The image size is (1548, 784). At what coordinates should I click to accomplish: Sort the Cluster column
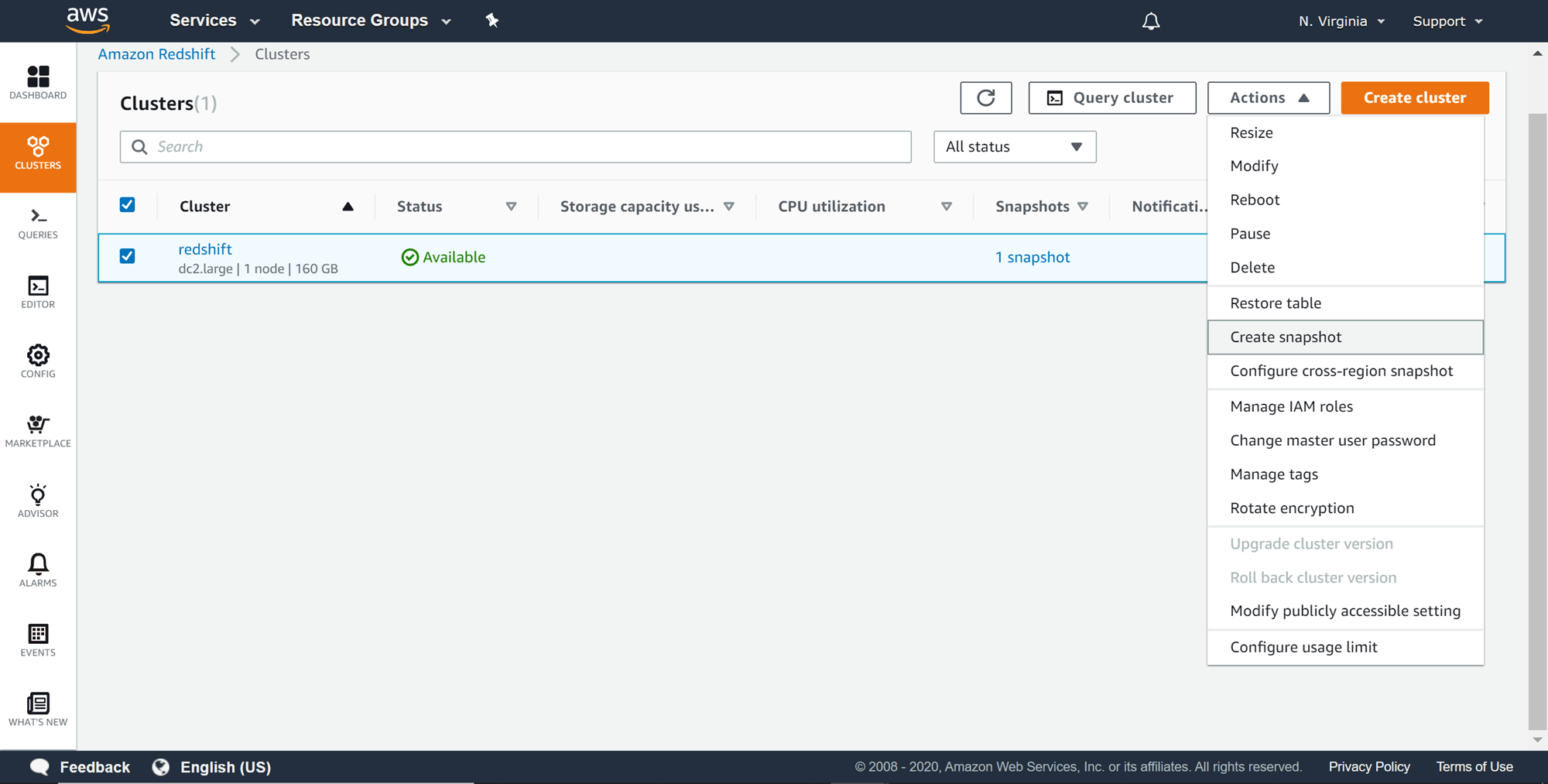(348, 206)
